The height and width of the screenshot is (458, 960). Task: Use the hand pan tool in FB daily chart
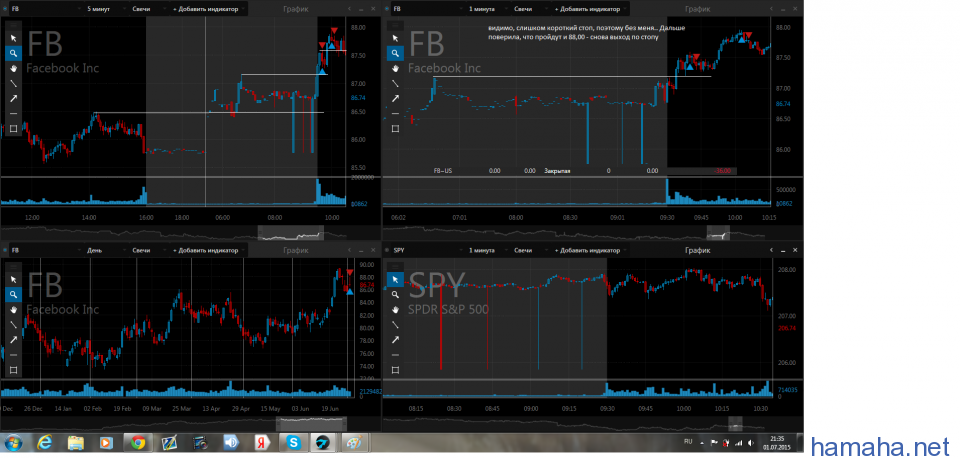pyautogui.click(x=13, y=309)
